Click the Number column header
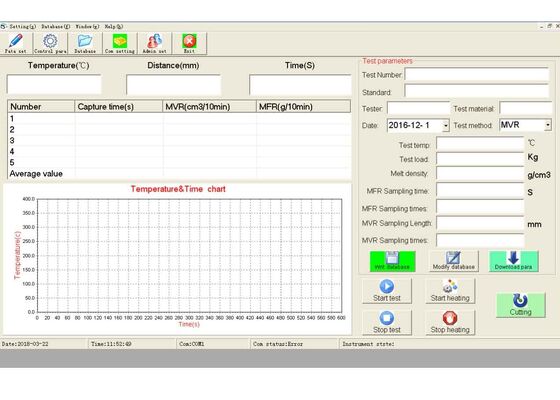Viewport: 560px width, 400px height. click(x=41, y=106)
